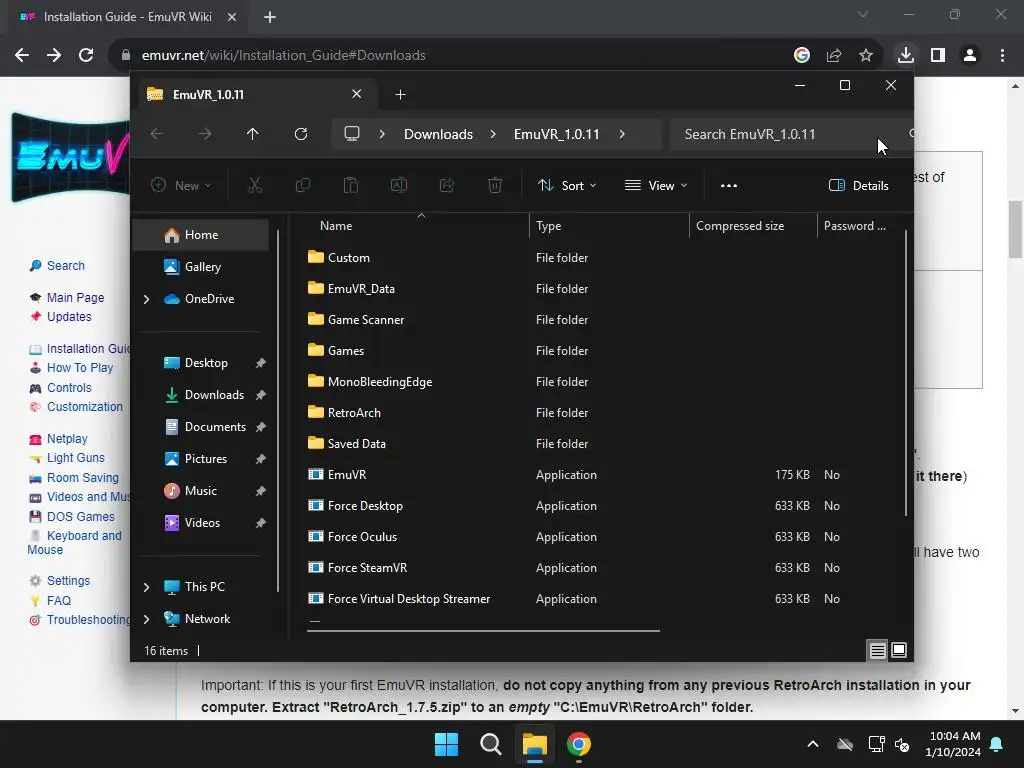Open the Chrome side panel icon
Viewport: 1024px width, 768px height.
tap(938, 55)
